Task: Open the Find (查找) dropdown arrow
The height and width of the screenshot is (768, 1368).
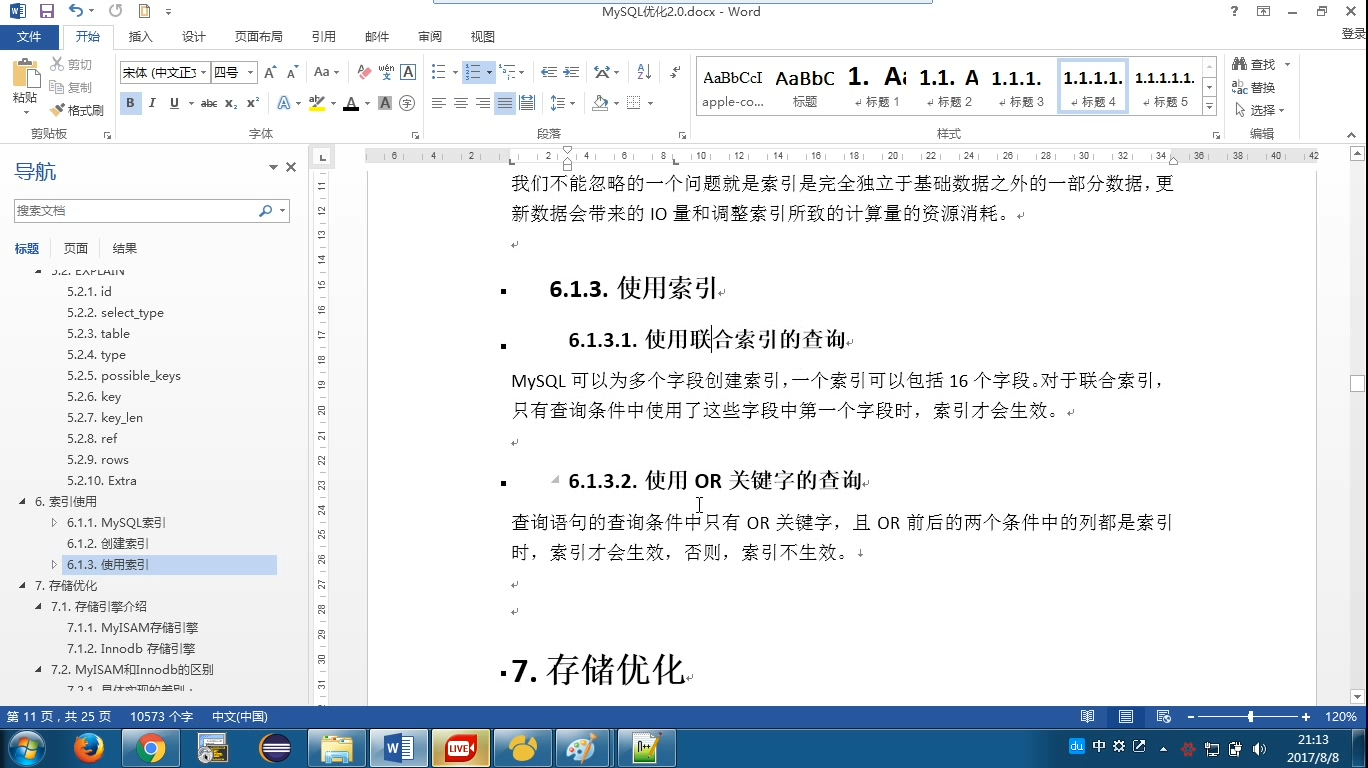Action: 1287,65
